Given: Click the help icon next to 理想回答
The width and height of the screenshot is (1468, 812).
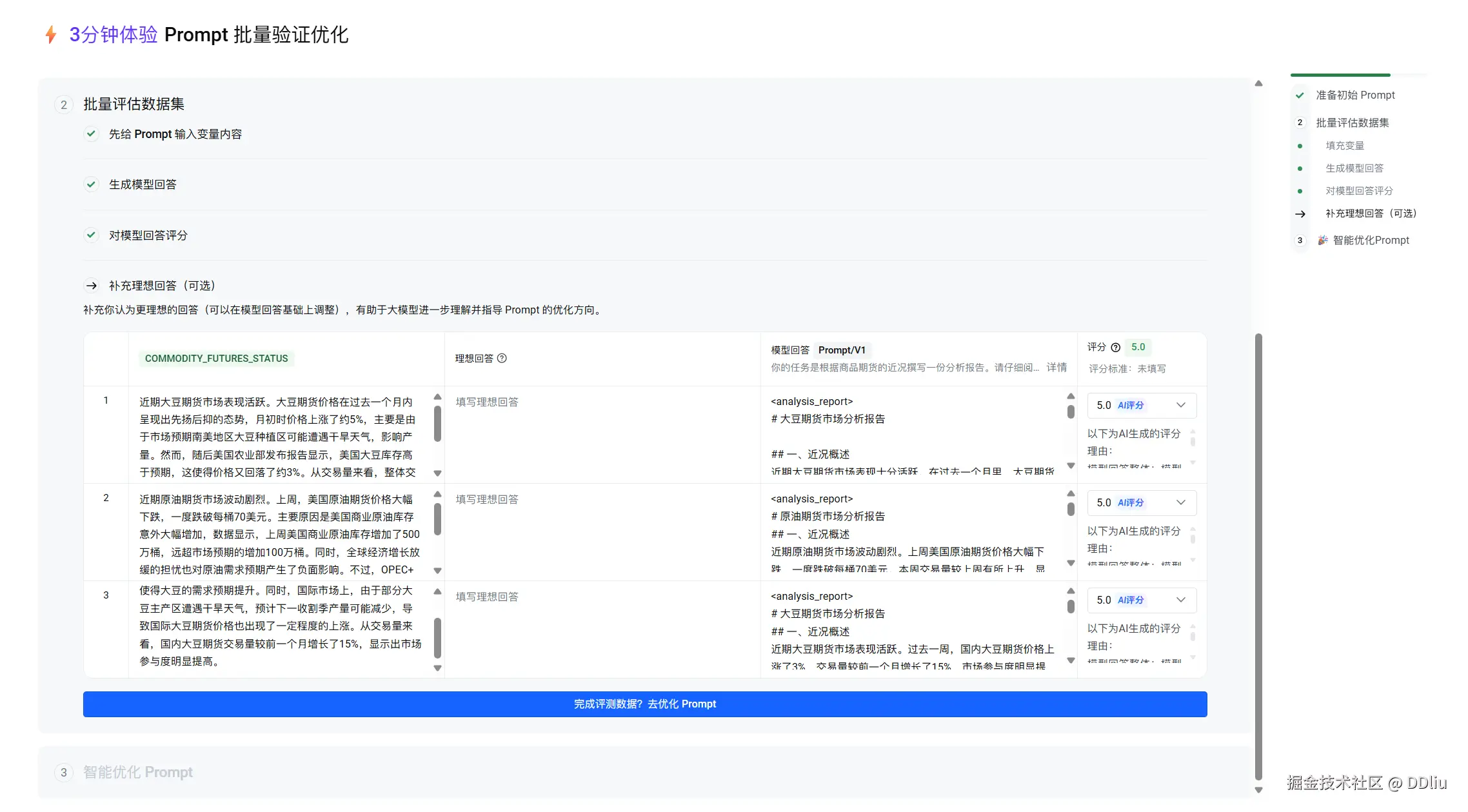Looking at the screenshot, I should [502, 359].
